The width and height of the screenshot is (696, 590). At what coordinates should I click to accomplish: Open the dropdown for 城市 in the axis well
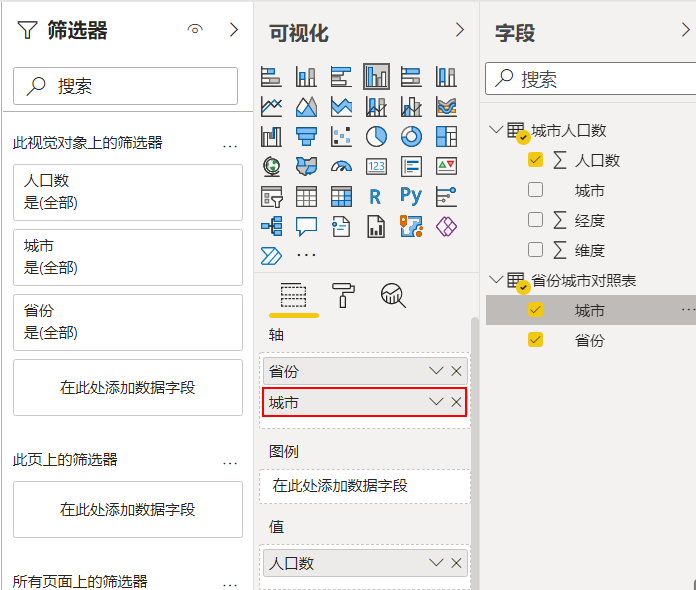click(x=436, y=402)
